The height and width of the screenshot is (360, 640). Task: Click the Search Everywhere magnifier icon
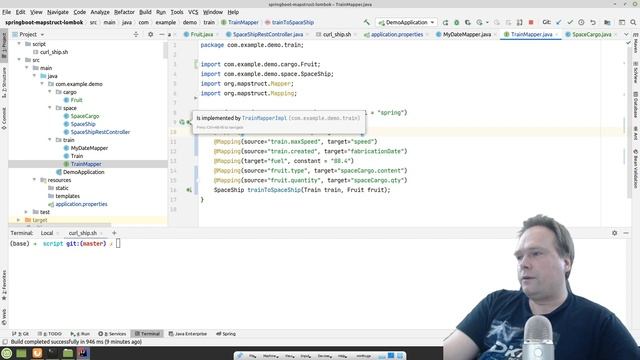point(633,22)
